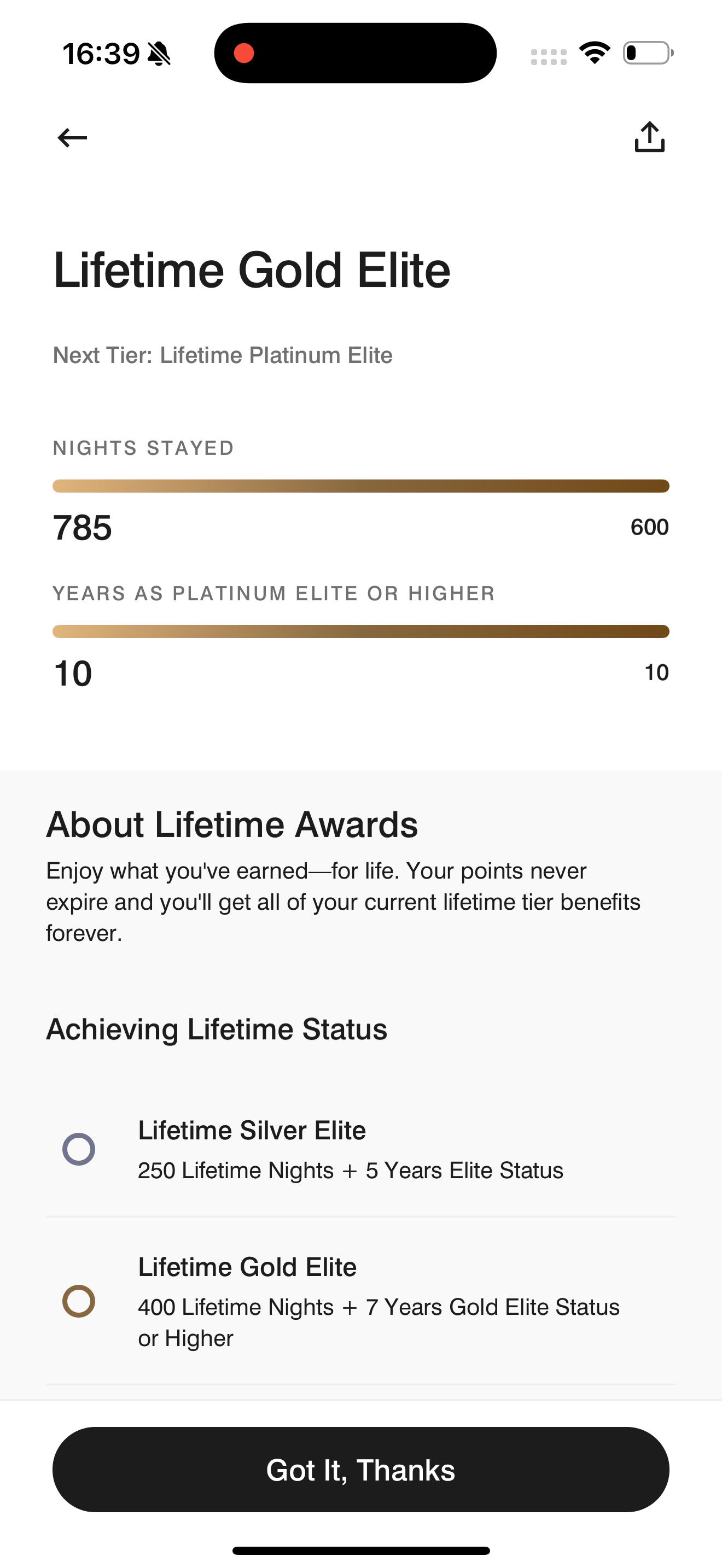Tap the red recording indicator dot
Image resolution: width=722 pixels, height=1568 pixels.
tap(243, 53)
